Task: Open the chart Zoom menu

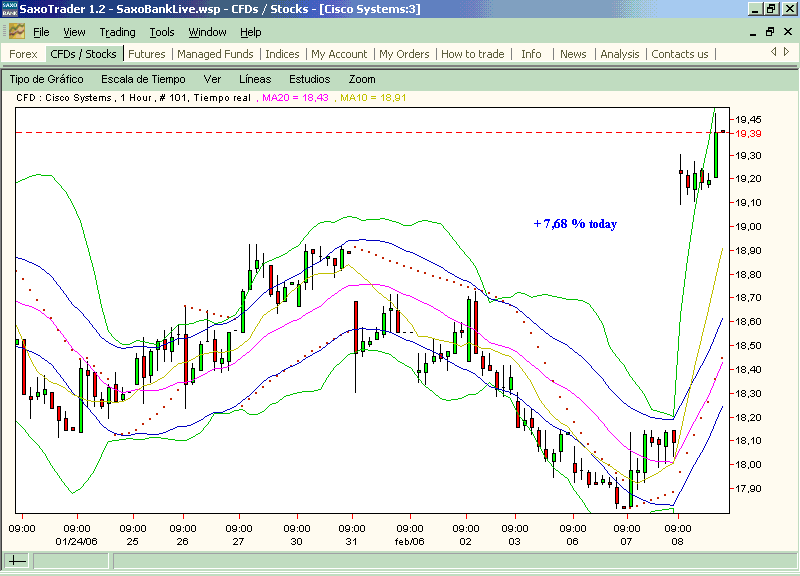Action: pyautogui.click(x=362, y=79)
